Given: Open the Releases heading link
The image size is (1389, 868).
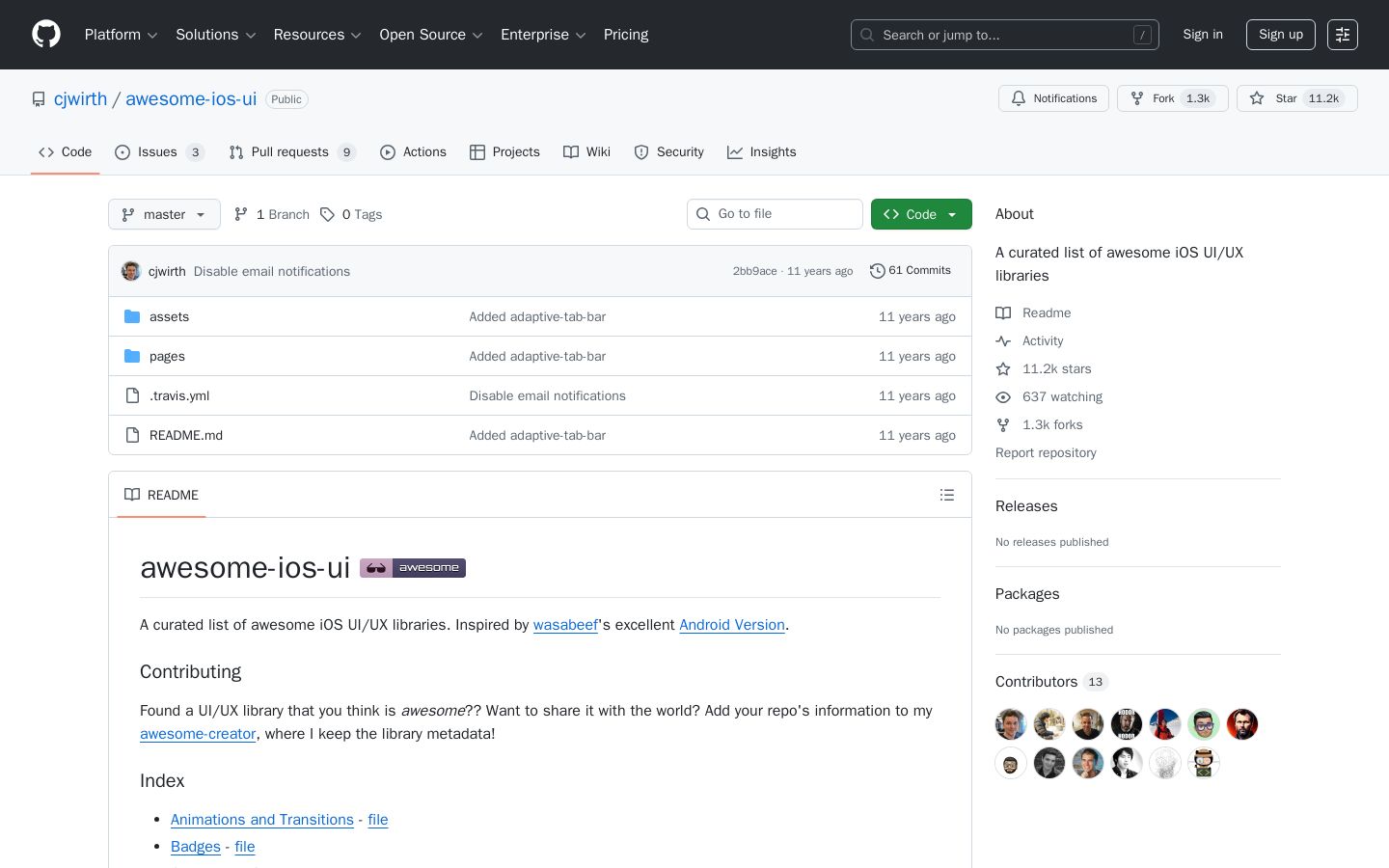Looking at the screenshot, I should (x=1026, y=506).
